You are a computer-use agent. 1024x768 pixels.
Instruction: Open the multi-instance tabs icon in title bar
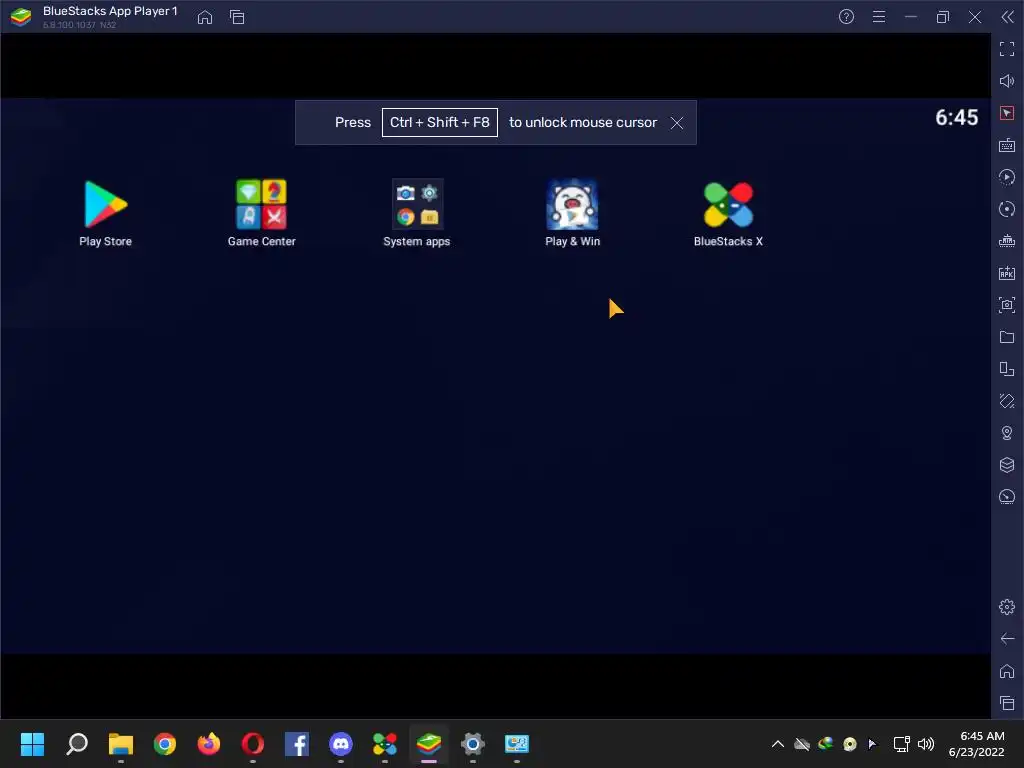pos(237,17)
